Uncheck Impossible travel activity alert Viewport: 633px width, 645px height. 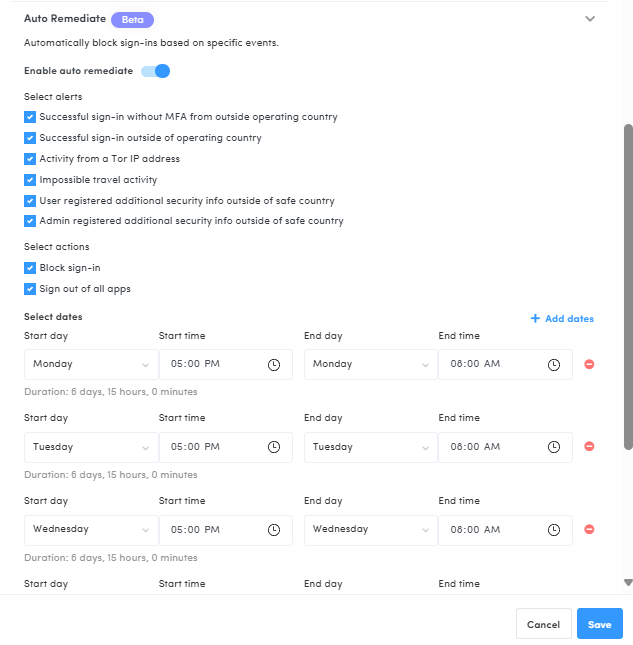[x=30, y=180]
